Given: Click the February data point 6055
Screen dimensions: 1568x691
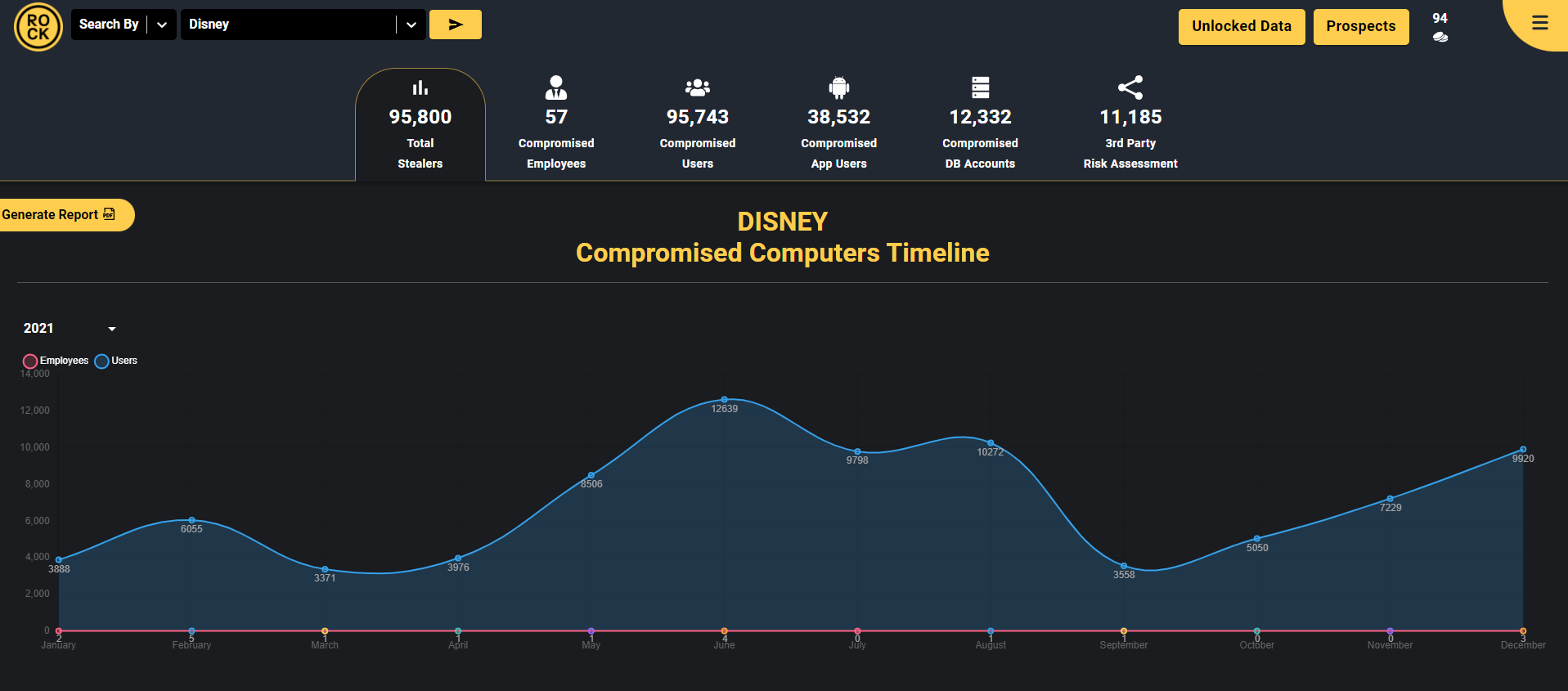Looking at the screenshot, I should [x=191, y=520].
